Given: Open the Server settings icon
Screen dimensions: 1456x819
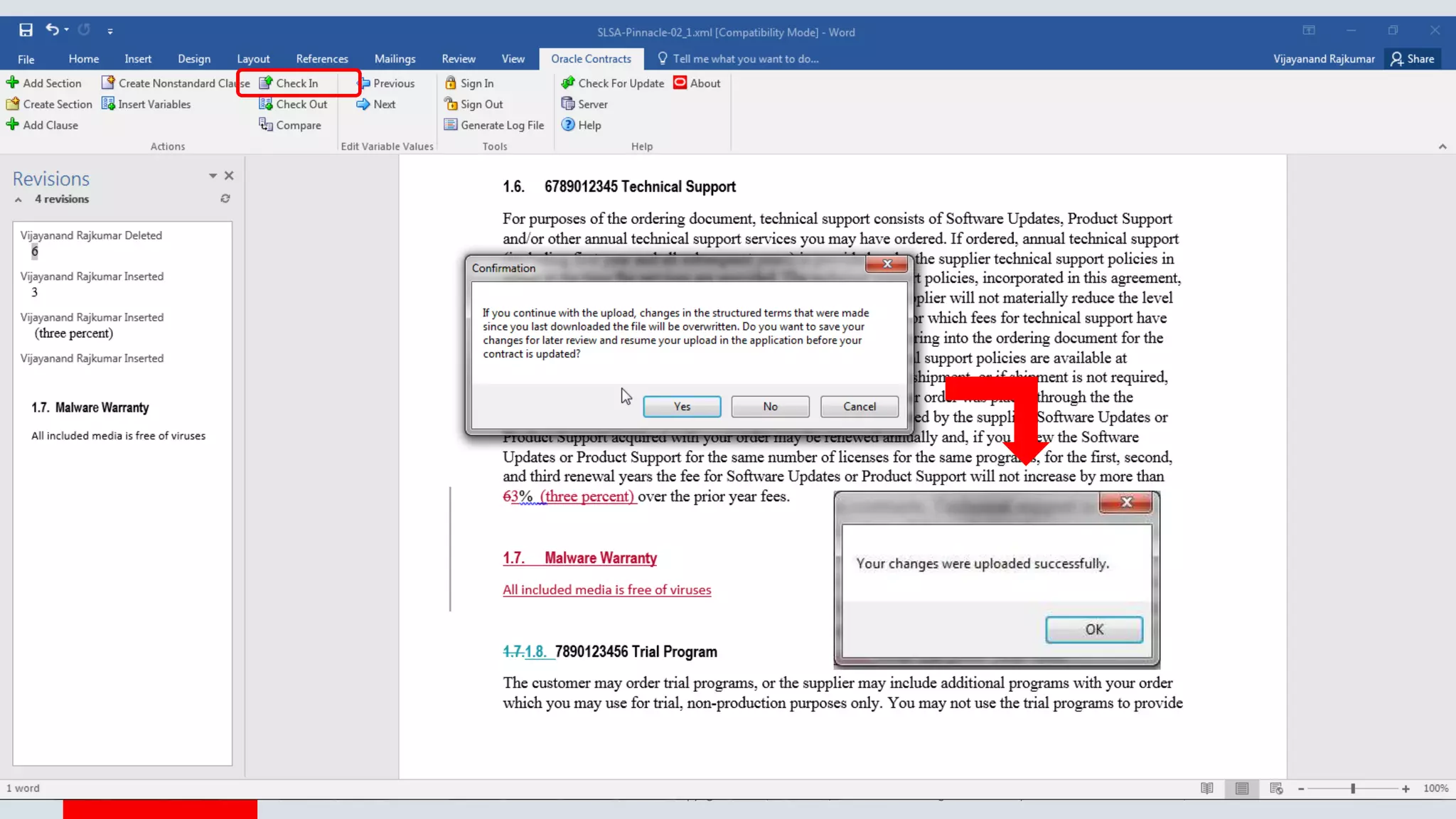Looking at the screenshot, I should (x=568, y=105).
